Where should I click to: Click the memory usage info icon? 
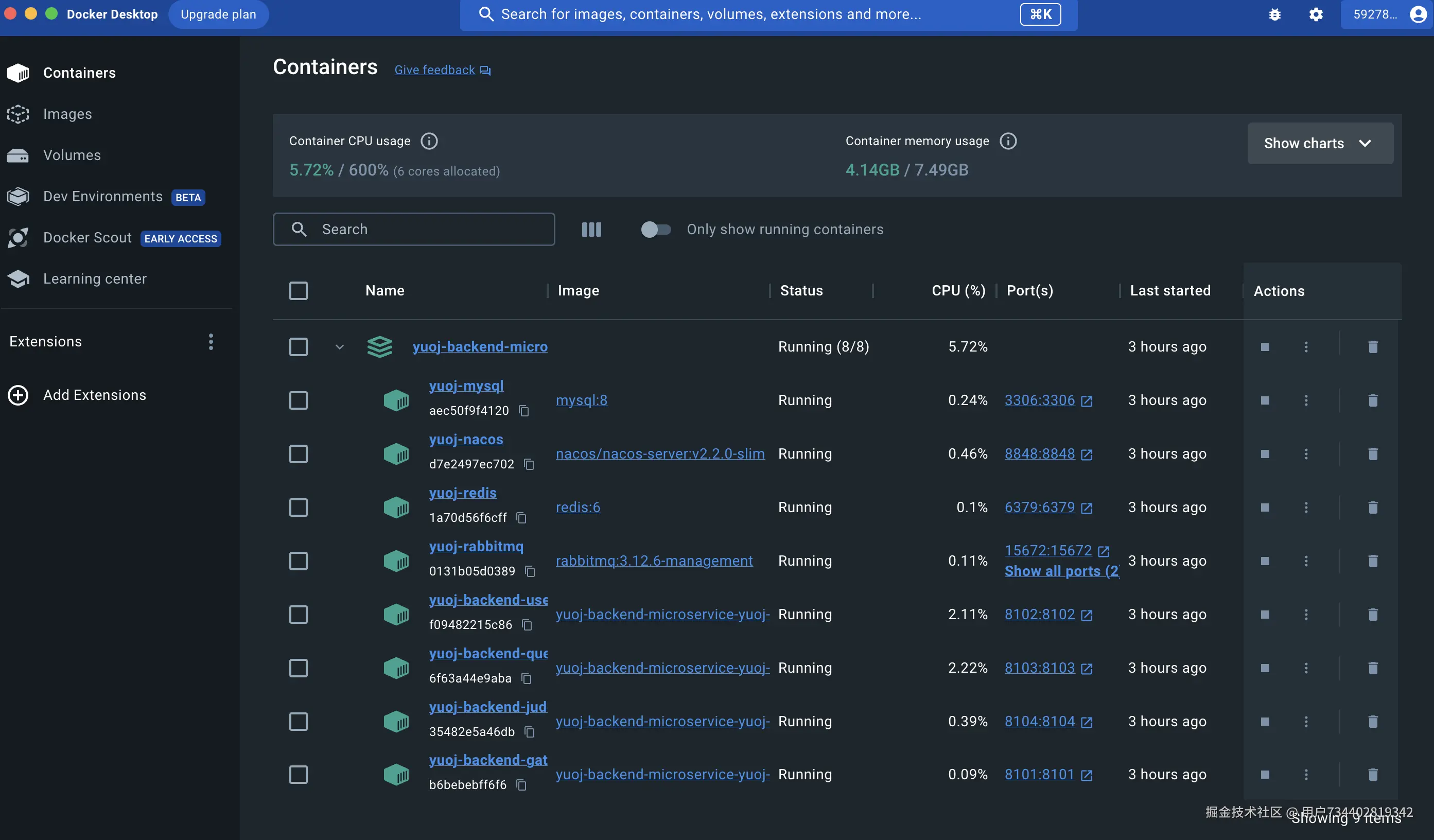[1008, 141]
